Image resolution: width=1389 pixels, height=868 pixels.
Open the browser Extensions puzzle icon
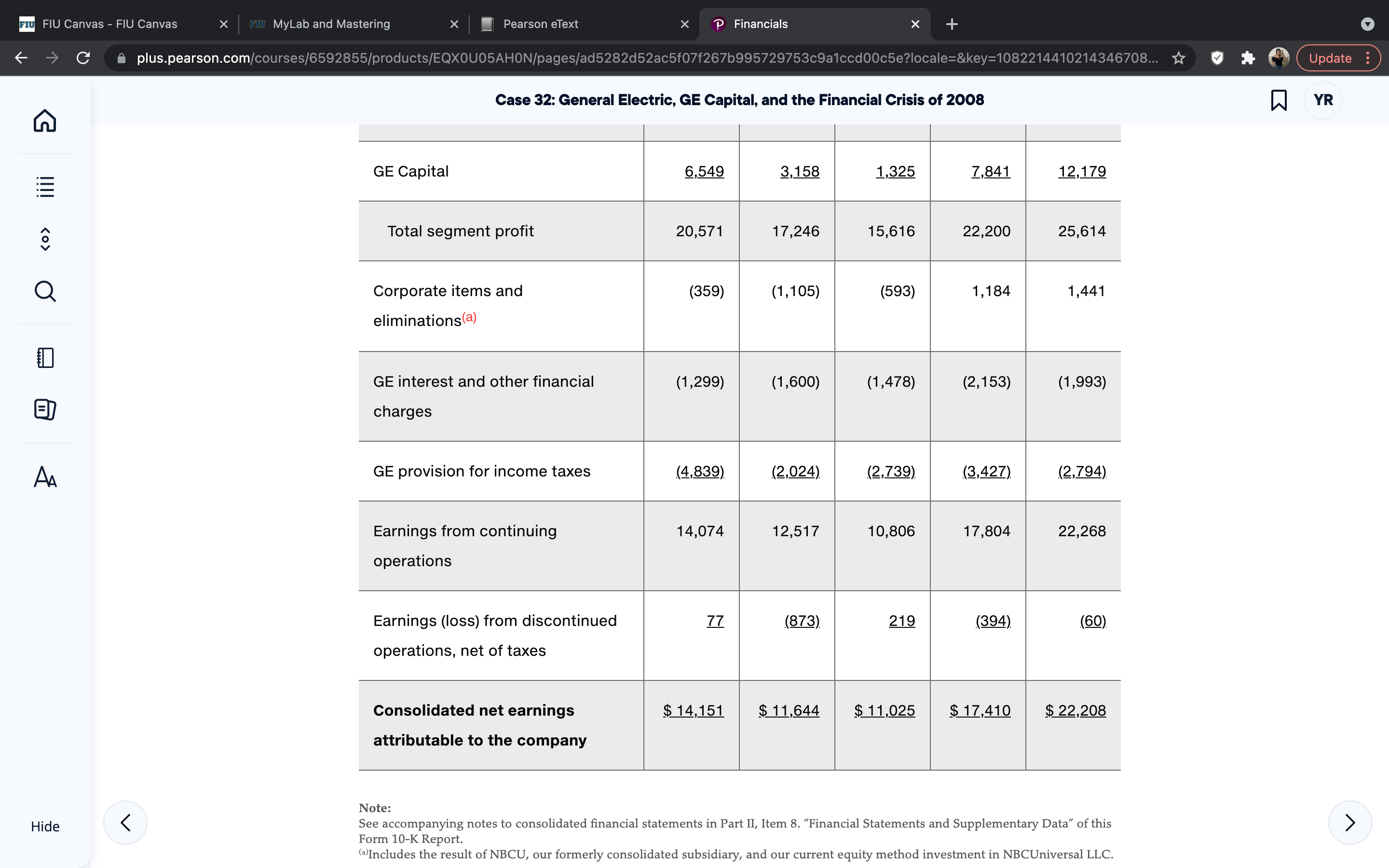1247,58
